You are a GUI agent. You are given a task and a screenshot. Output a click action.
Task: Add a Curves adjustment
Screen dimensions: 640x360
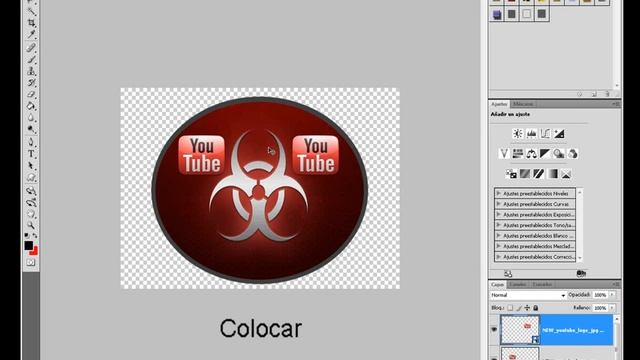point(545,133)
